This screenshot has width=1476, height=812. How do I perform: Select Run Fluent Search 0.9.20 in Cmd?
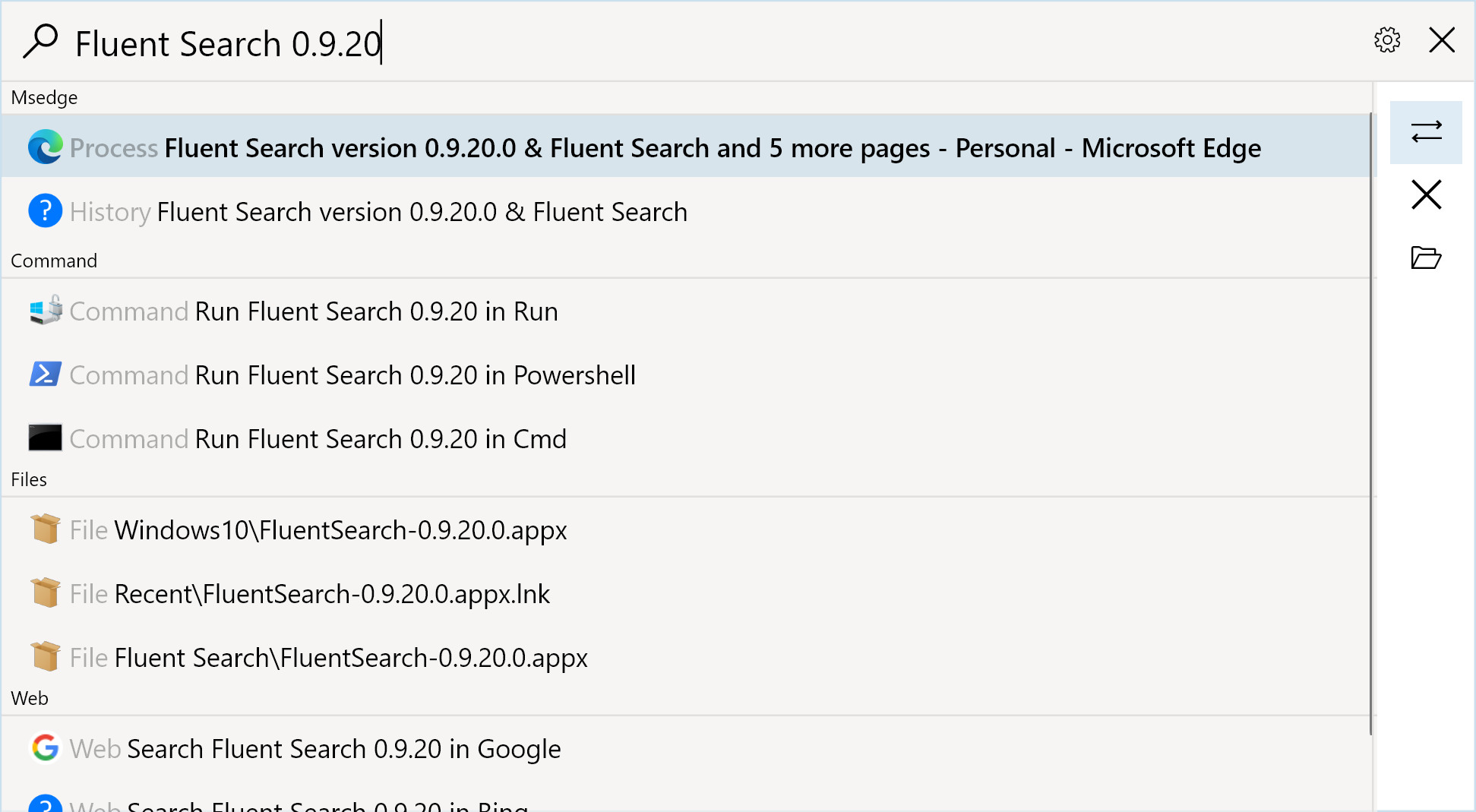688,438
